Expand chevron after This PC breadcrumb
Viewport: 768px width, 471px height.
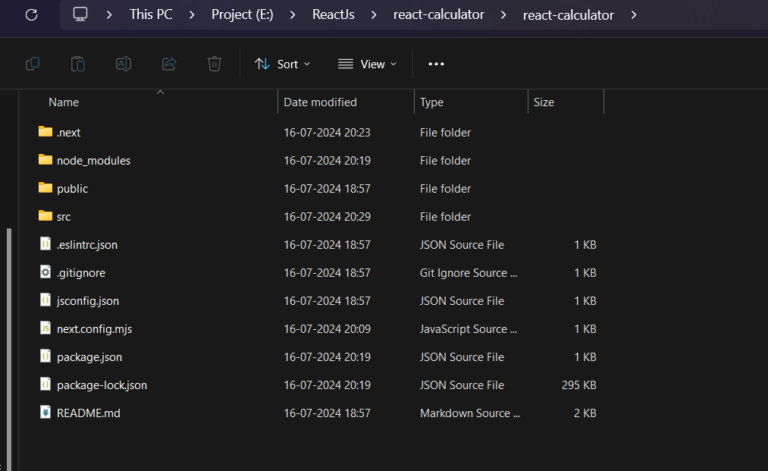[192, 15]
